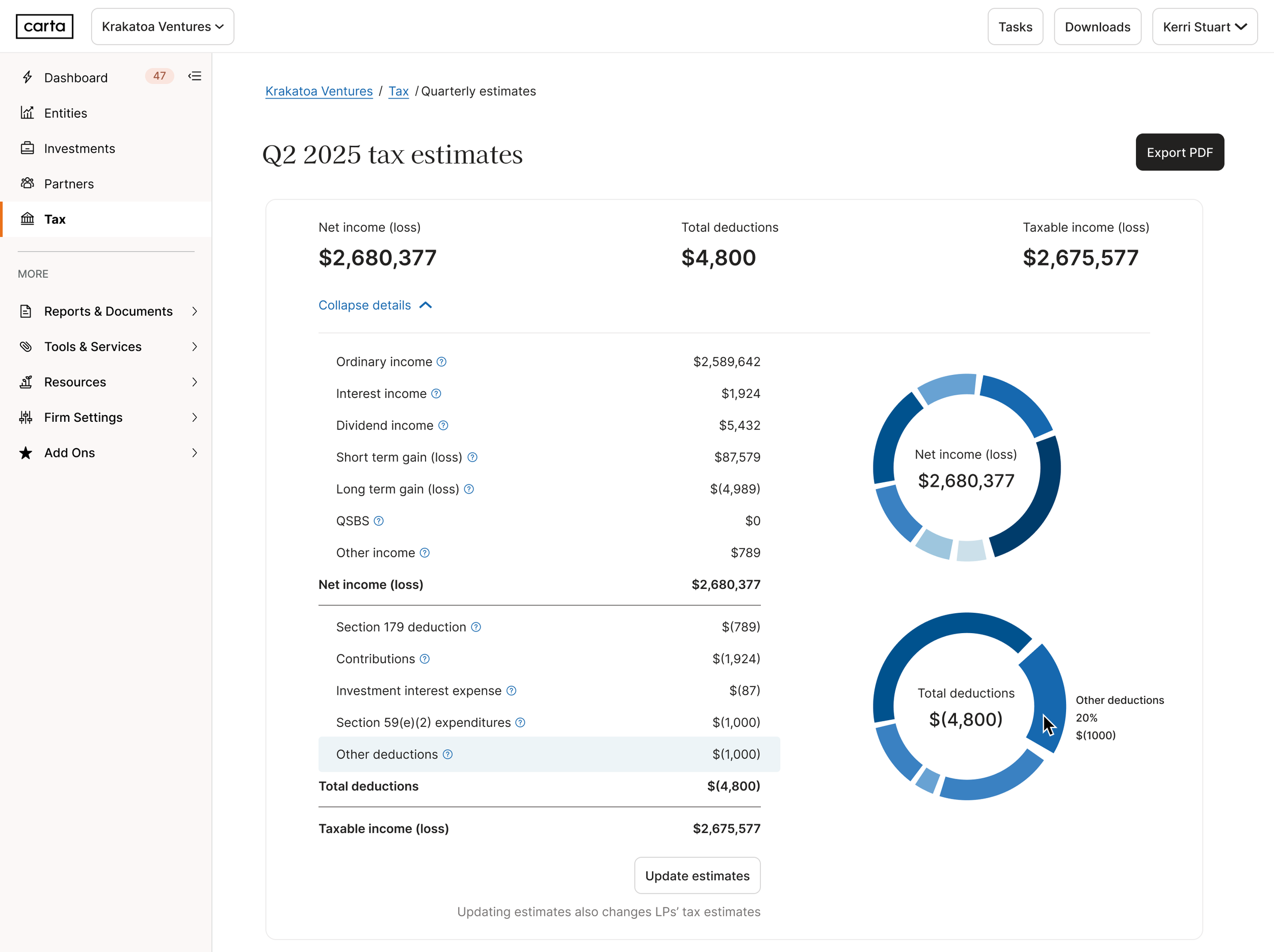Open the info tooltip for QSBS

pos(379,521)
